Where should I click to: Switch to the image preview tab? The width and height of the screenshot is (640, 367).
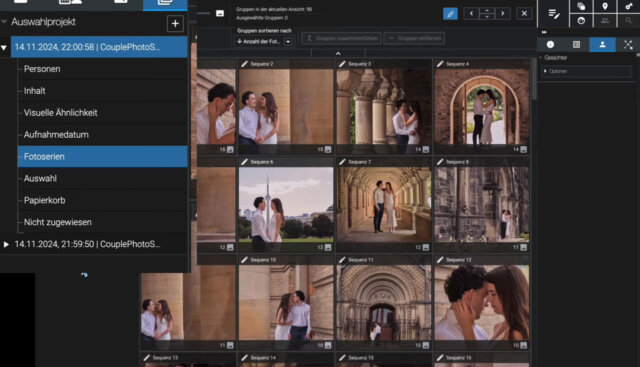576,44
